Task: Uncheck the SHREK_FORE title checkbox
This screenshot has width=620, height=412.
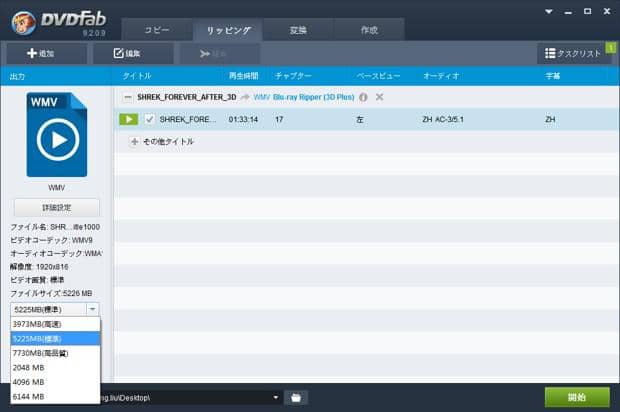Action: point(149,119)
